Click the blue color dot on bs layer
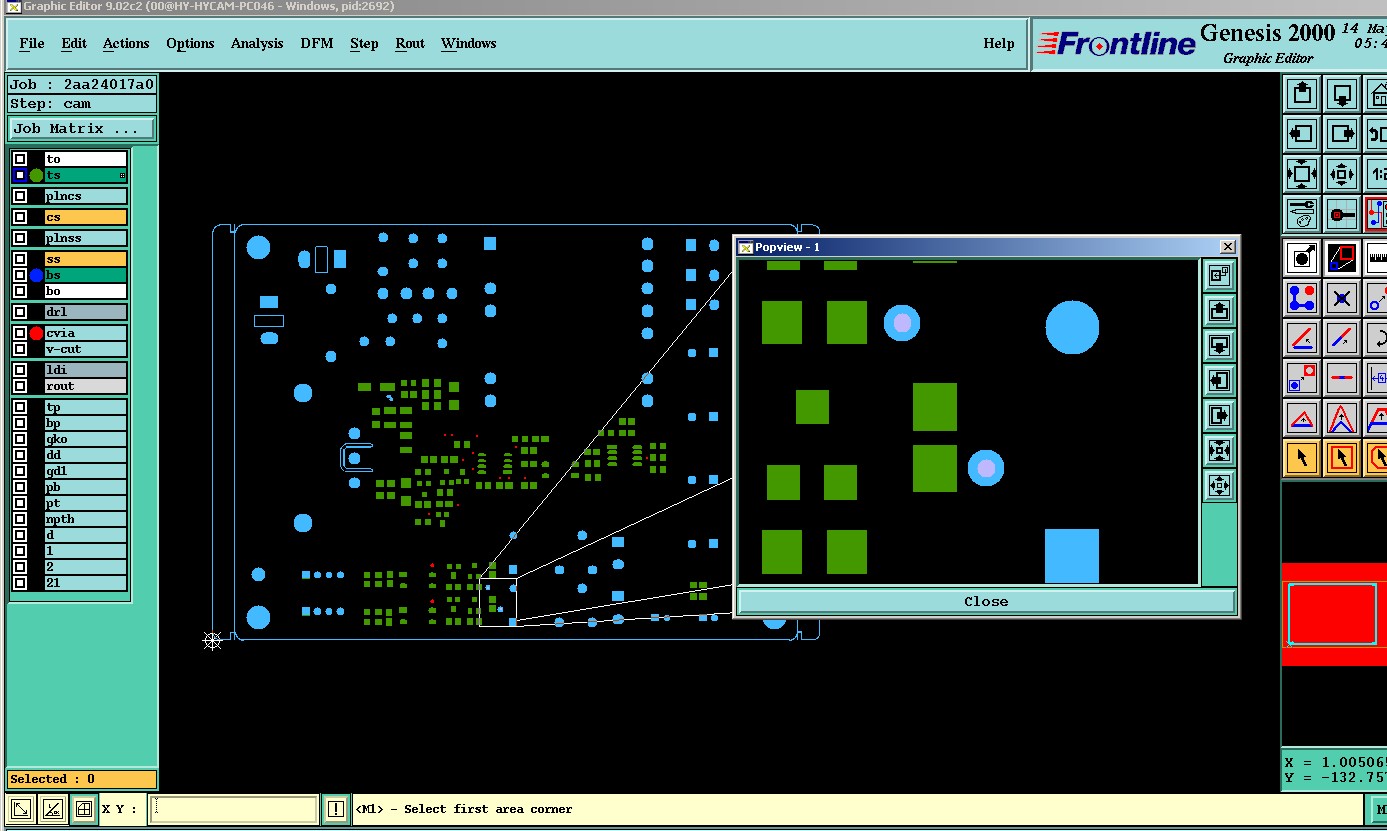 pyautogui.click(x=37, y=275)
